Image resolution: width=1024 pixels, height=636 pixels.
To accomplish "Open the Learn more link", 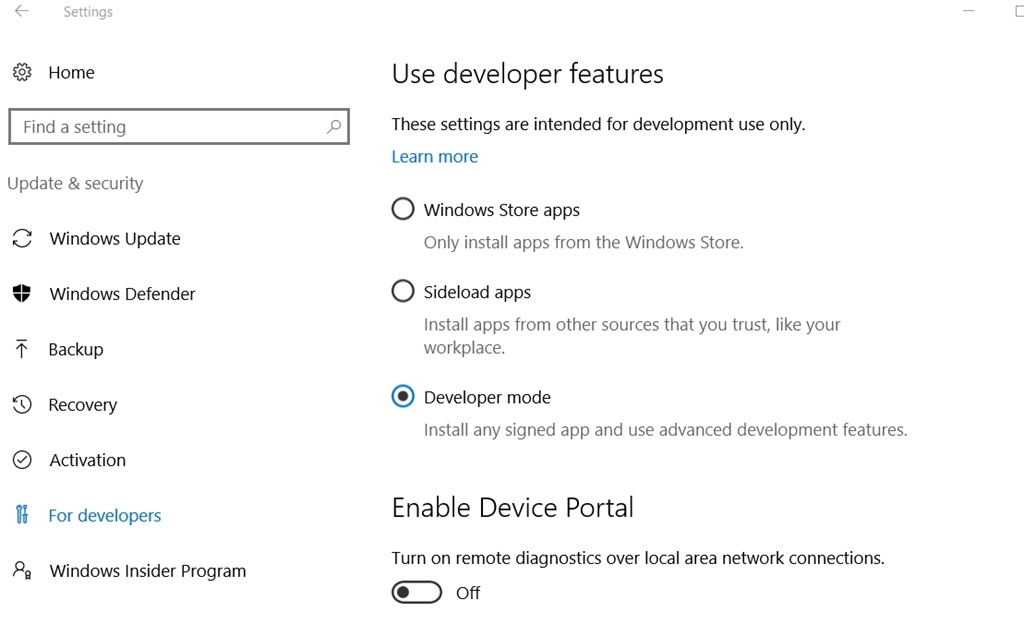I will [435, 157].
